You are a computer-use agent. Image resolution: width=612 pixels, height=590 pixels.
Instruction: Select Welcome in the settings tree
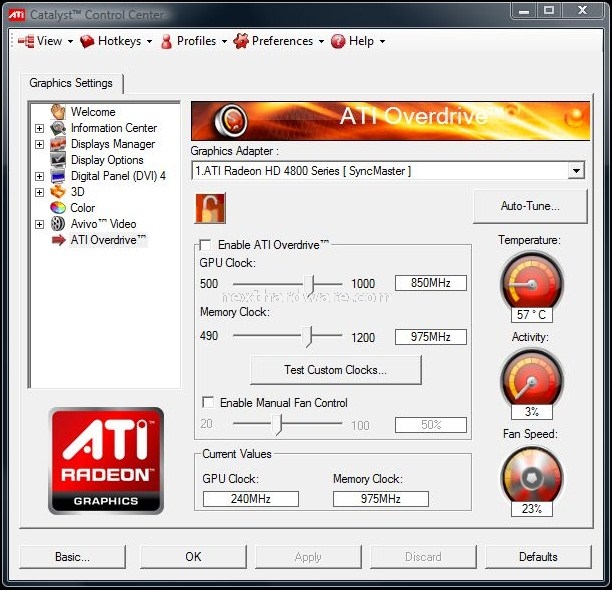(x=93, y=112)
